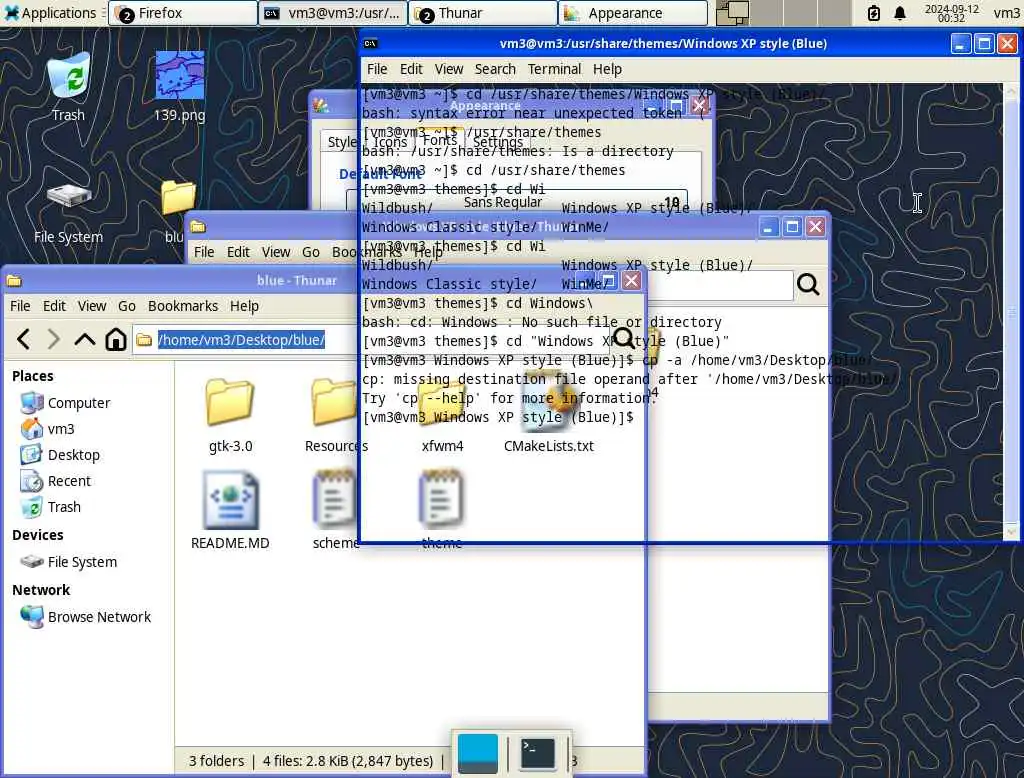1024x778 pixels.
Task: Go to parent folder with the up arrow
Action: tap(84, 339)
